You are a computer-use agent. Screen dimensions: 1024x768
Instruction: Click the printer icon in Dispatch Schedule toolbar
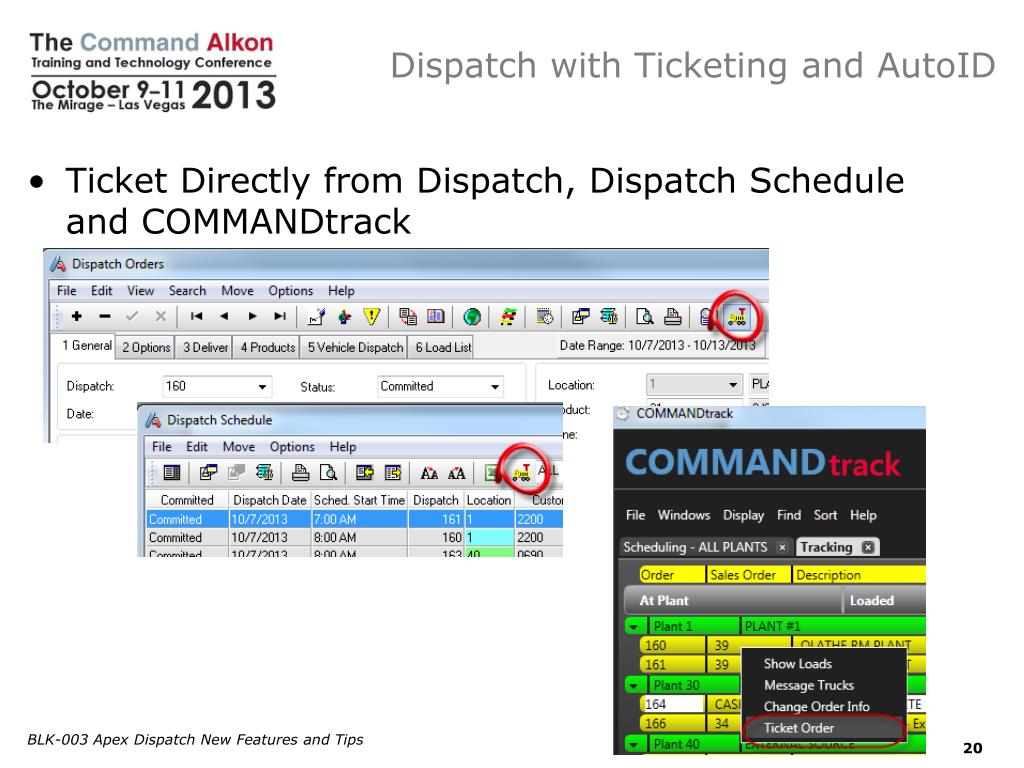[x=300, y=473]
